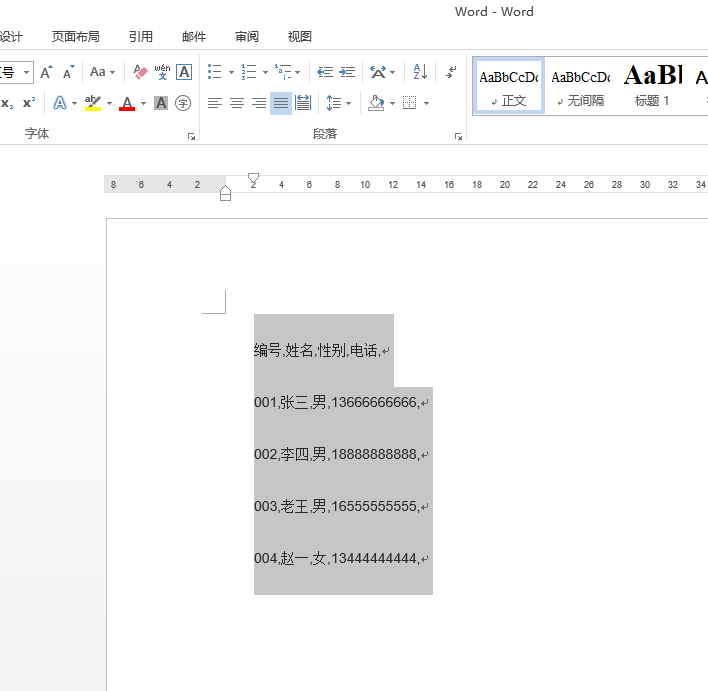Open Text Effects glowing A icon

(60, 103)
